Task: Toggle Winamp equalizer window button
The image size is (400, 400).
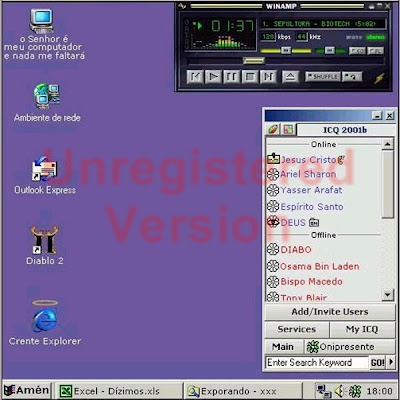Action: [357, 51]
